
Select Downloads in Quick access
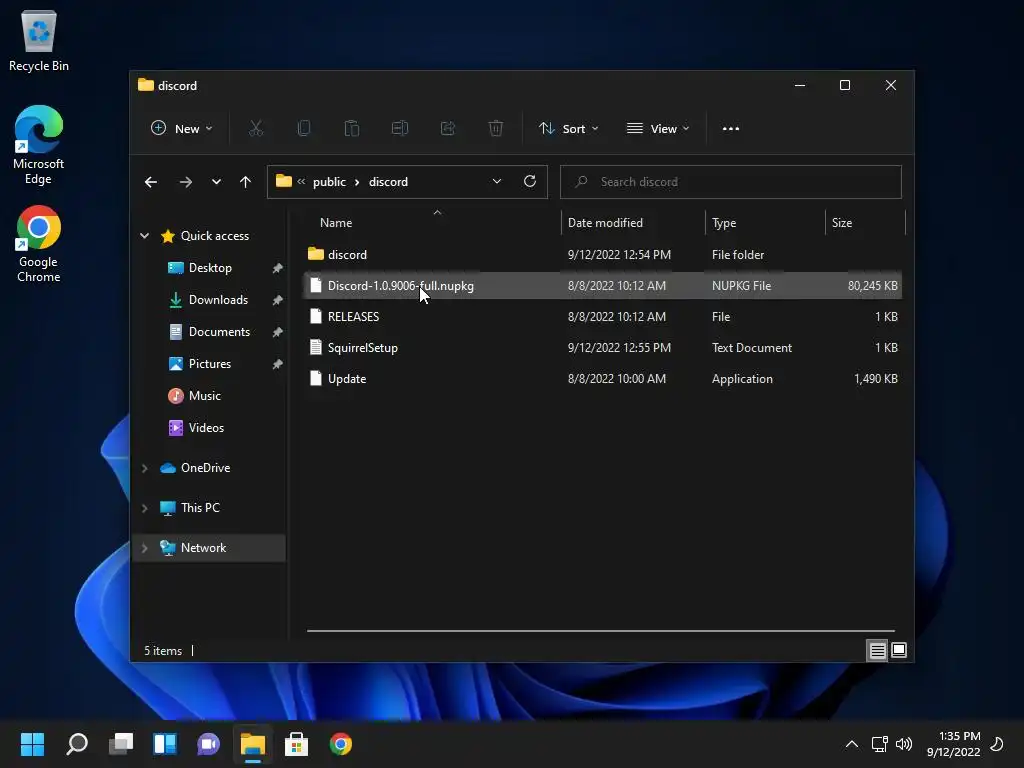(218, 300)
